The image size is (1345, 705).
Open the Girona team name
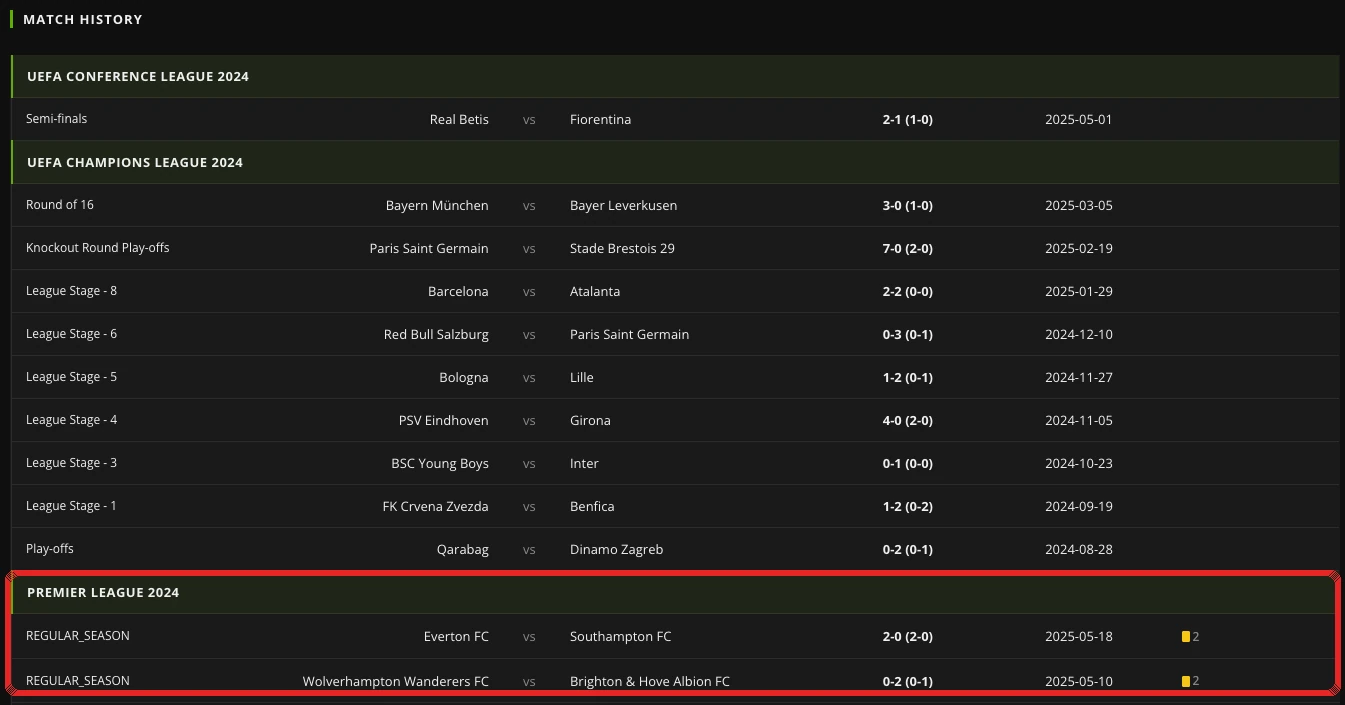[590, 420]
